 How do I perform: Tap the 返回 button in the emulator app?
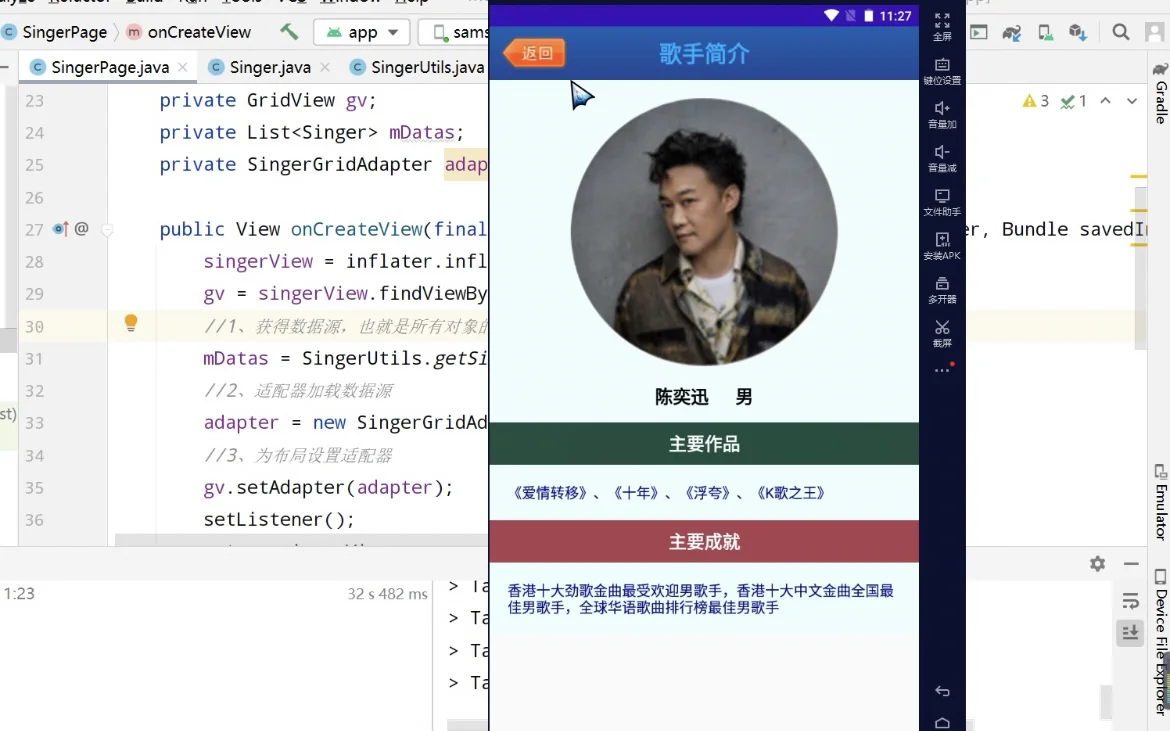tap(533, 53)
